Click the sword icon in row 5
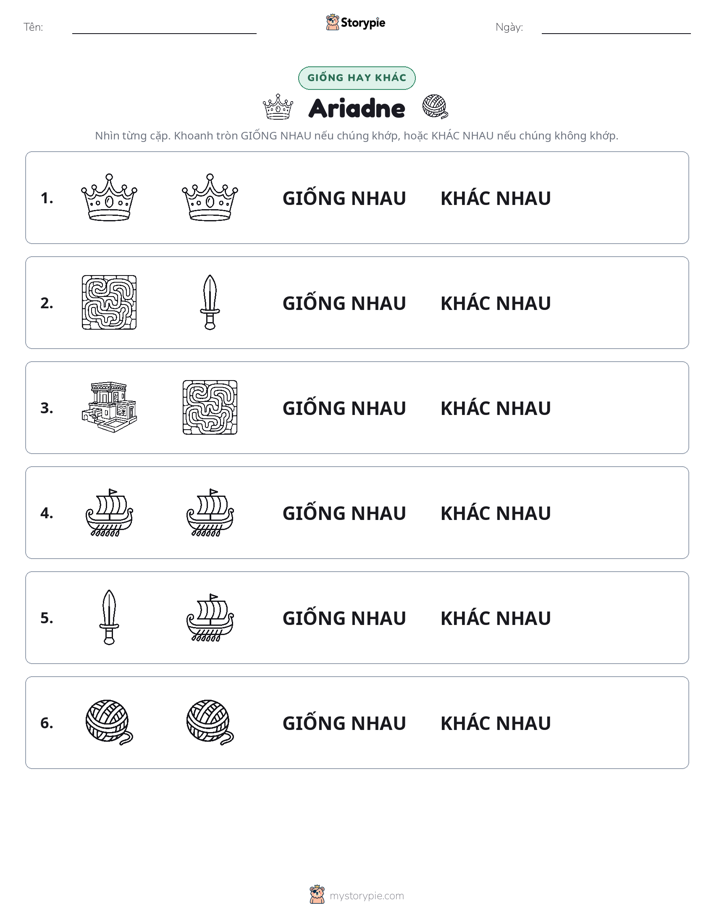Image resolution: width=714 pixels, height=924 pixels. pyautogui.click(x=109, y=617)
